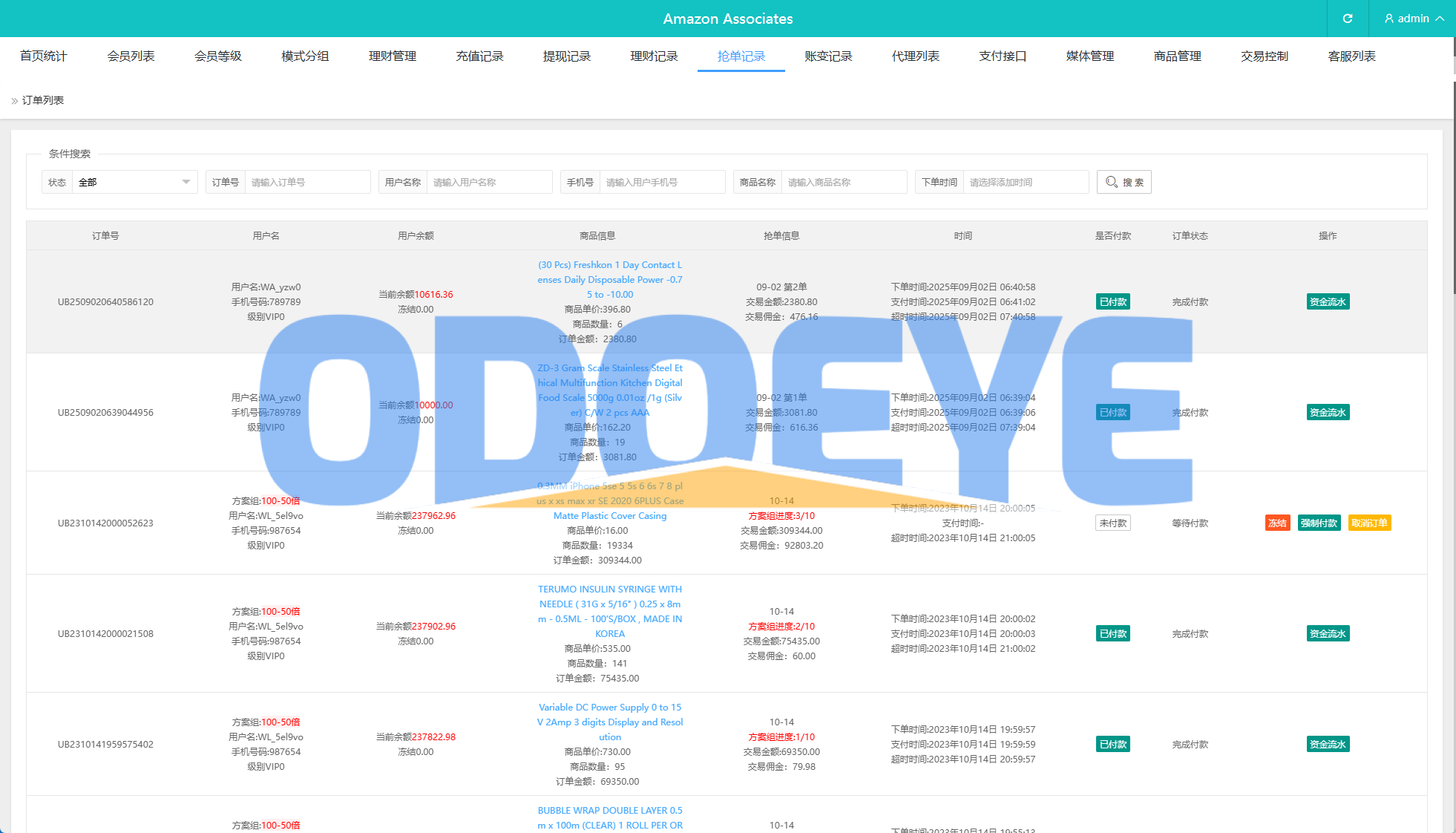The width and height of the screenshot is (1456, 833).
Task: Click the 商品名称 input field
Action: point(843,182)
